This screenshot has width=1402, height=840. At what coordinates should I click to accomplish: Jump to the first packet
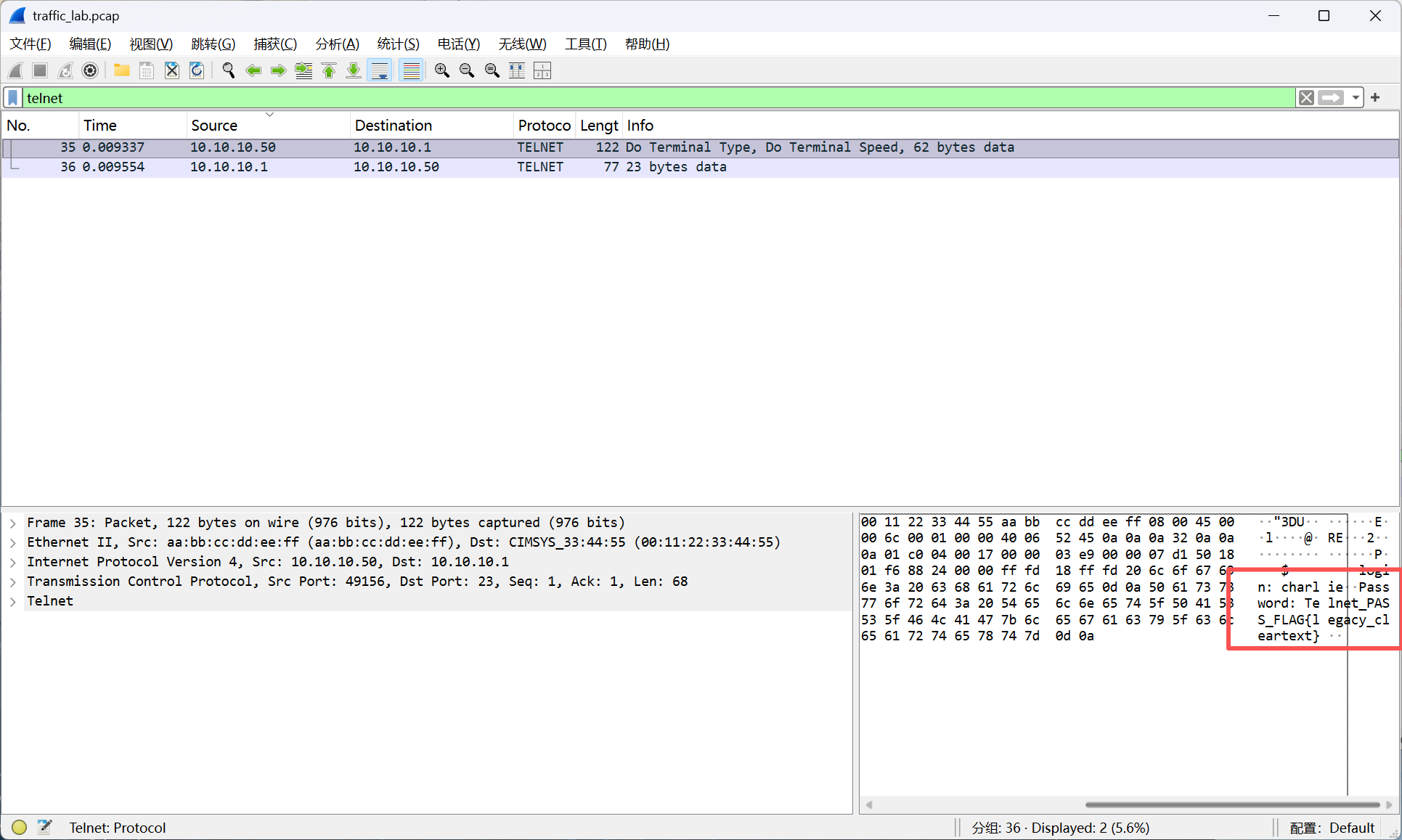coord(329,70)
